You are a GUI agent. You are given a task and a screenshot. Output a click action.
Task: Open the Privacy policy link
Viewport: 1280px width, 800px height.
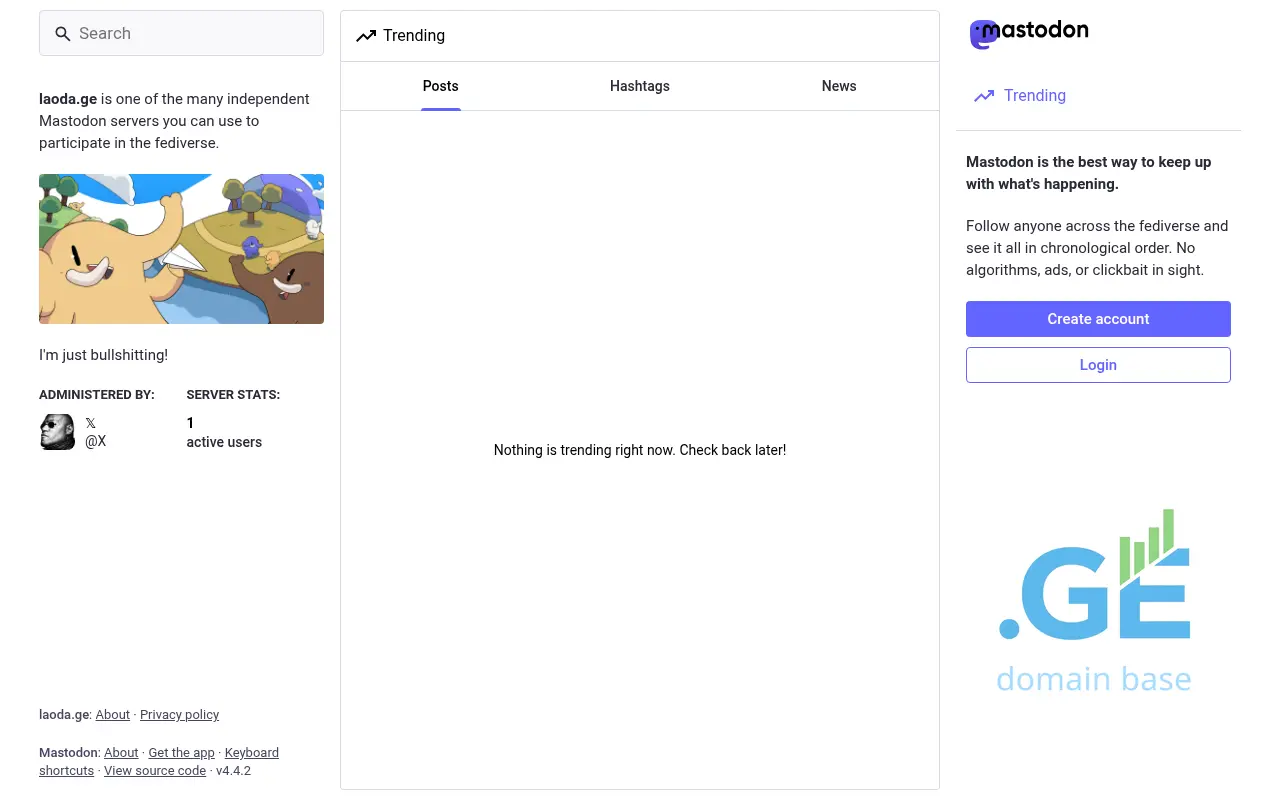pos(179,715)
